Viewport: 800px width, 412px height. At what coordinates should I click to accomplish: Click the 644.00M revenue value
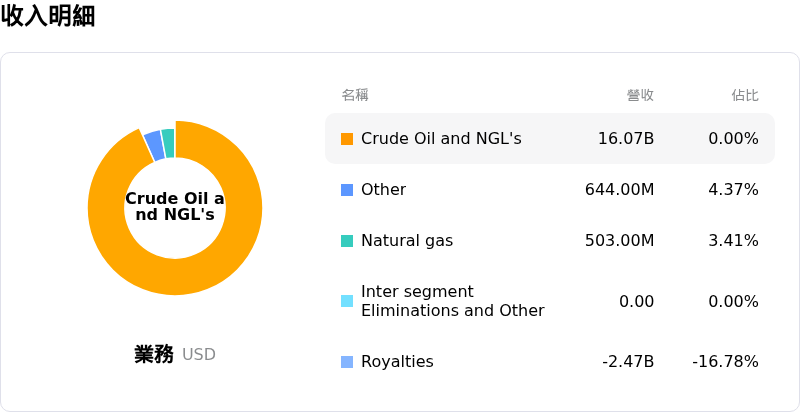point(619,190)
